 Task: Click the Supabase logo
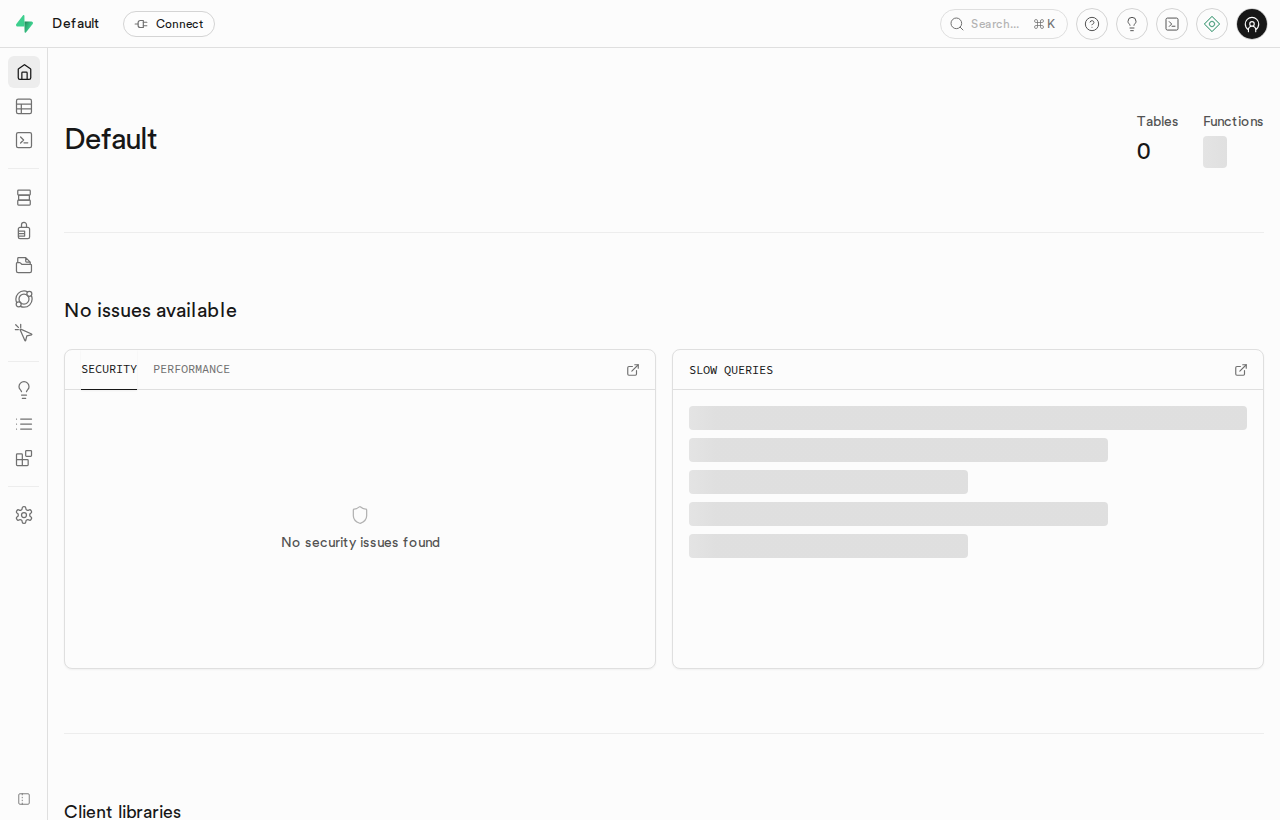click(x=24, y=24)
